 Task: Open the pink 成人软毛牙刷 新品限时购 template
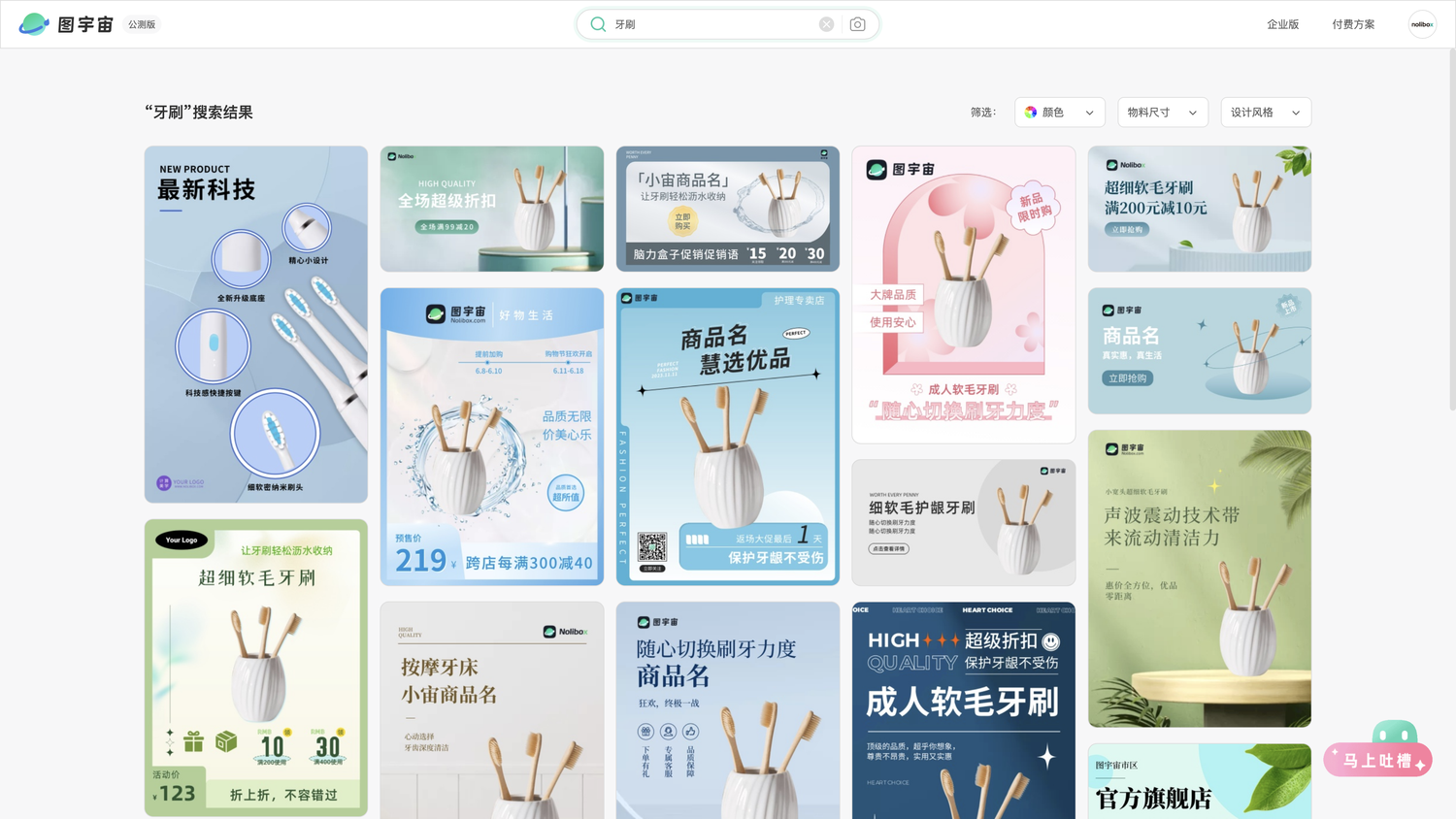(x=964, y=295)
